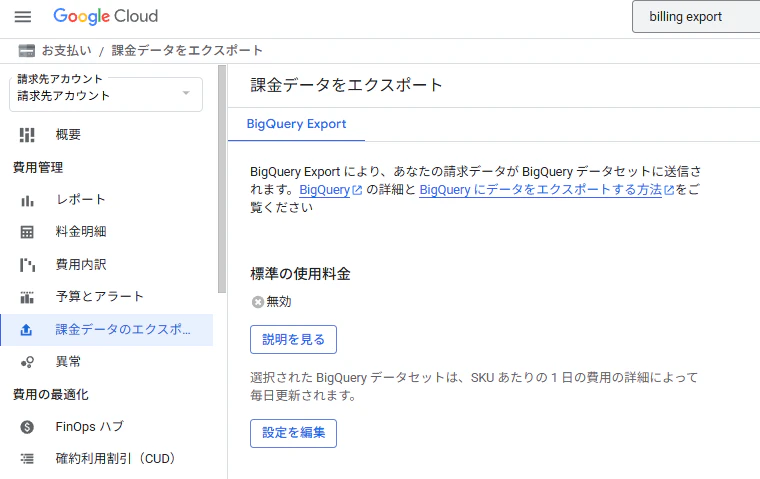Open 確約利用割引（CUD） in the sidebar

pyautogui.click(x=107, y=459)
